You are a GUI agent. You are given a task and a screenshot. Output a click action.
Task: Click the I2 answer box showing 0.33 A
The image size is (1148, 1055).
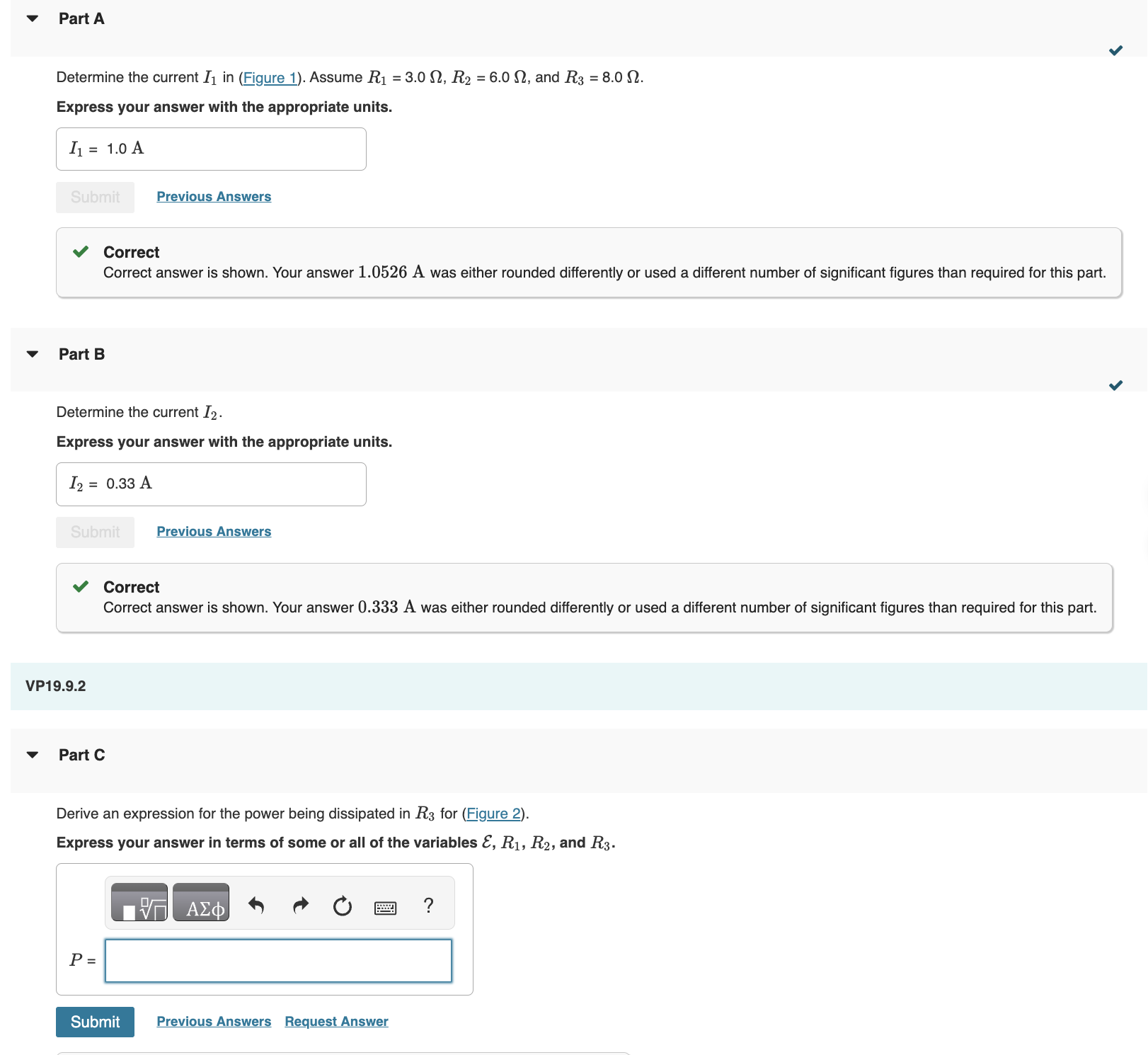click(210, 484)
